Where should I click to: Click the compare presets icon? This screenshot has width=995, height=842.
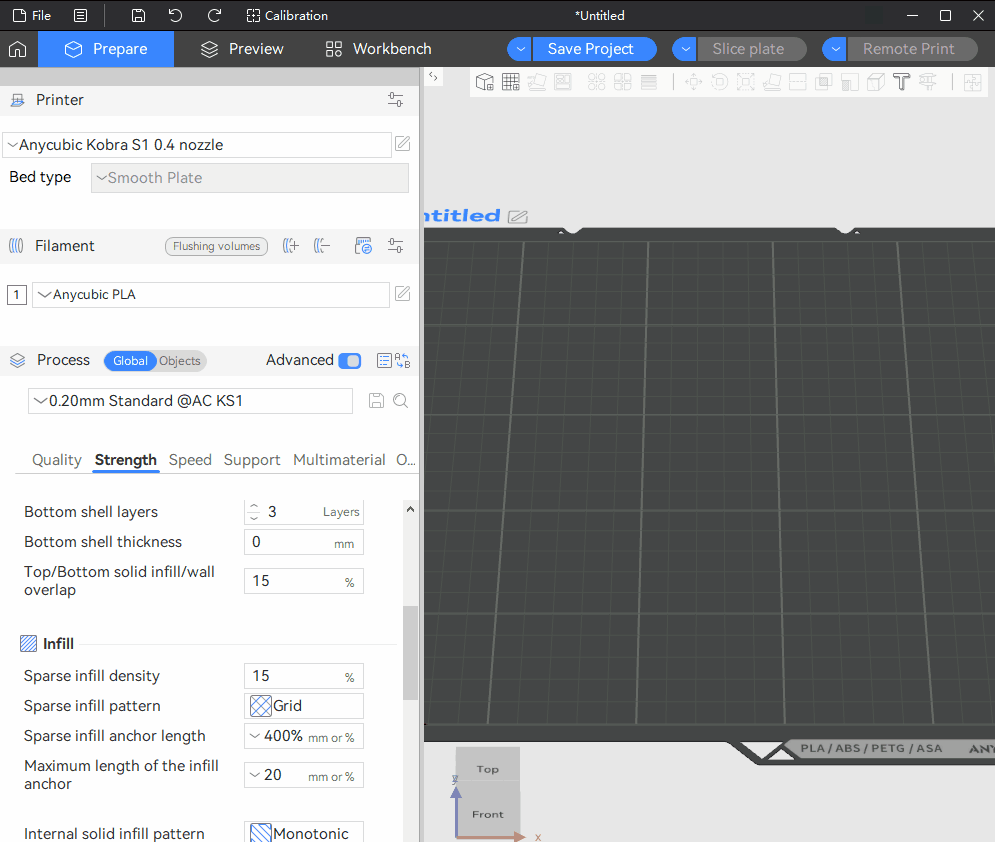tap(402, 360)
